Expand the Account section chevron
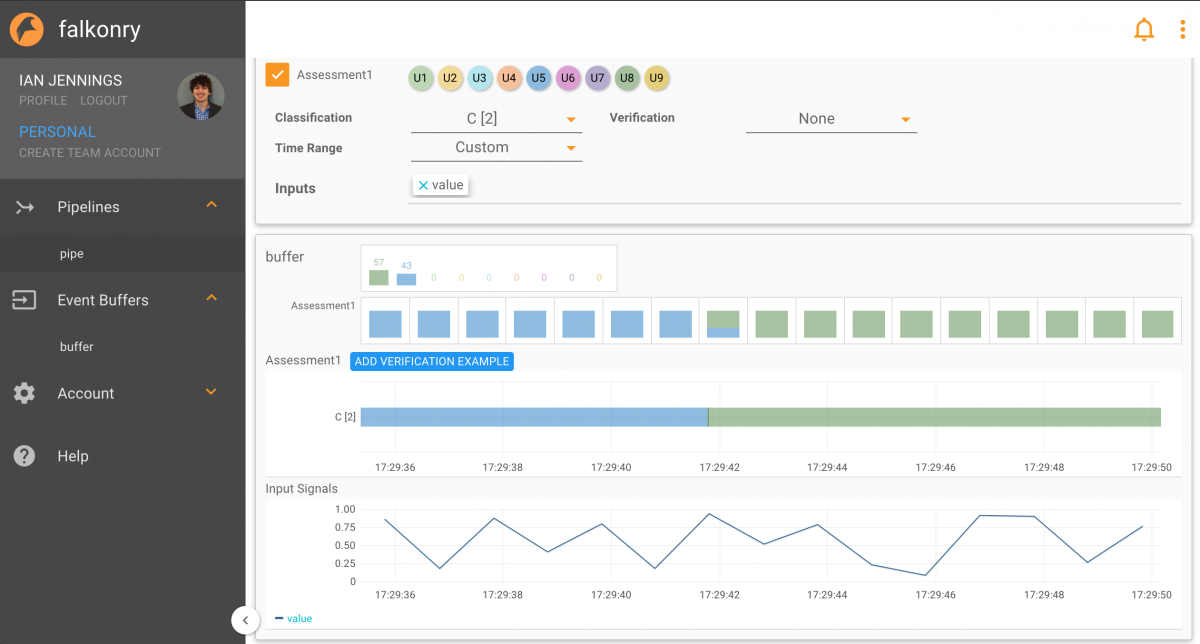Screen dimensions: 1200x644 point(211,392)
